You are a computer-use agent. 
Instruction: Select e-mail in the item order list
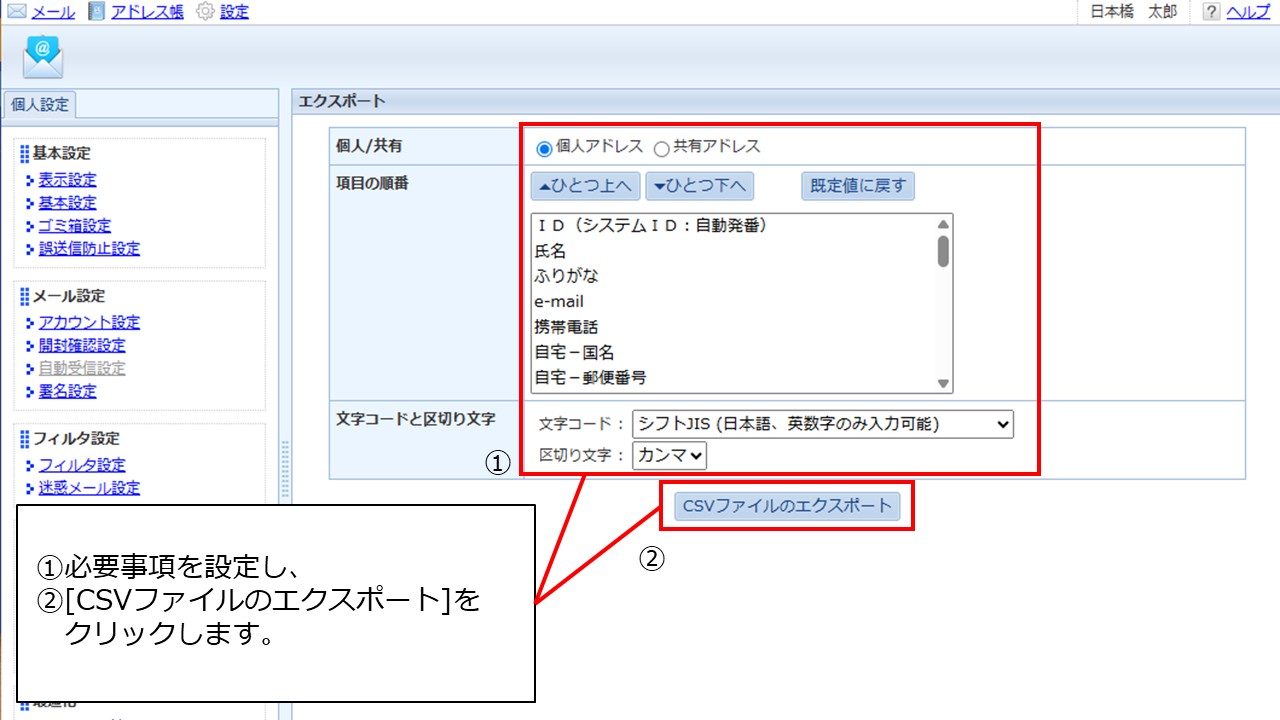click(x=733, y=301)
